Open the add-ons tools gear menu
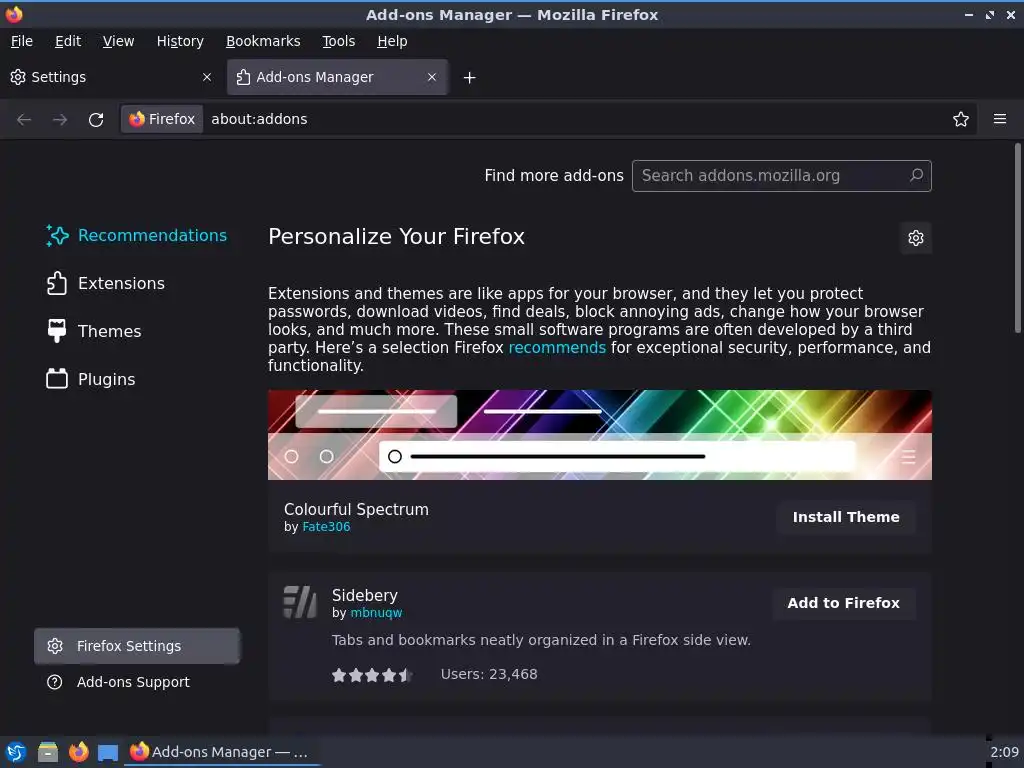This screenshot has height=768, width=1024. click(x=916, y=238)
